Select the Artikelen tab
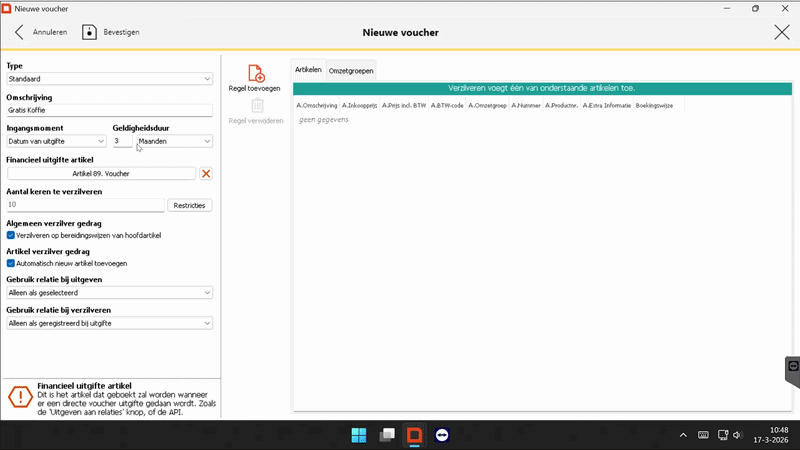800x450 pixels. click(308, 70)
